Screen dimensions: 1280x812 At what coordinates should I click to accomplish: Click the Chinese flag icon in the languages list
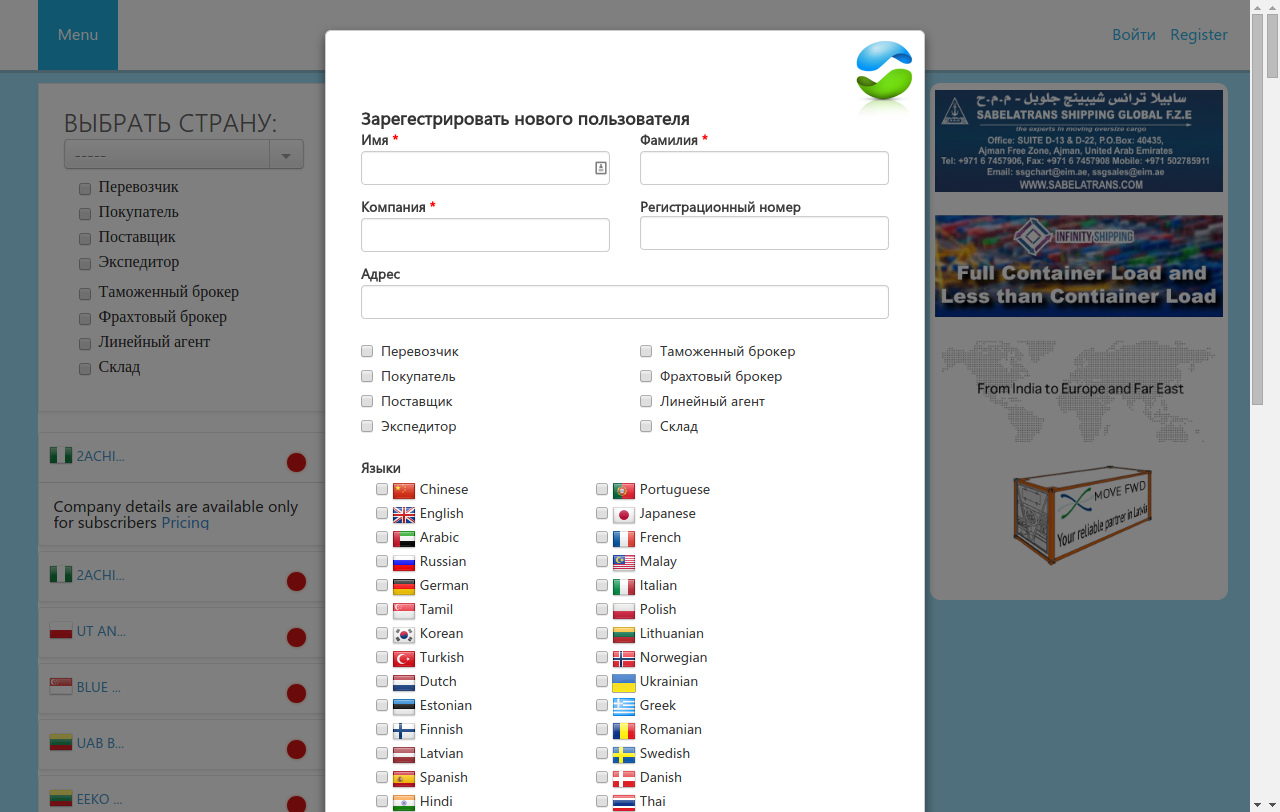point(404,489)
